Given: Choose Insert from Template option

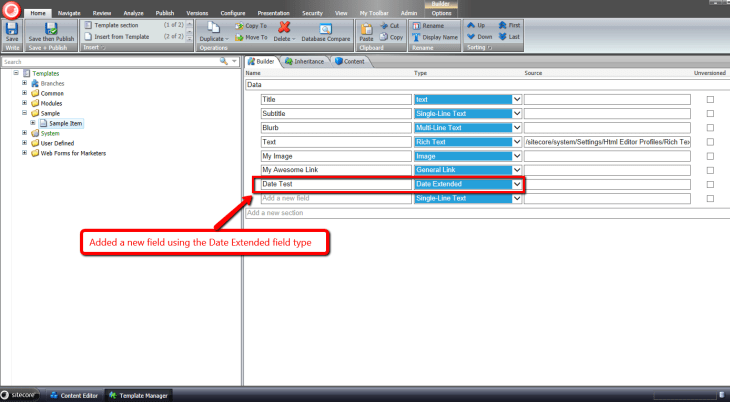Looking at the screenshot, I should tap(117, 36).
